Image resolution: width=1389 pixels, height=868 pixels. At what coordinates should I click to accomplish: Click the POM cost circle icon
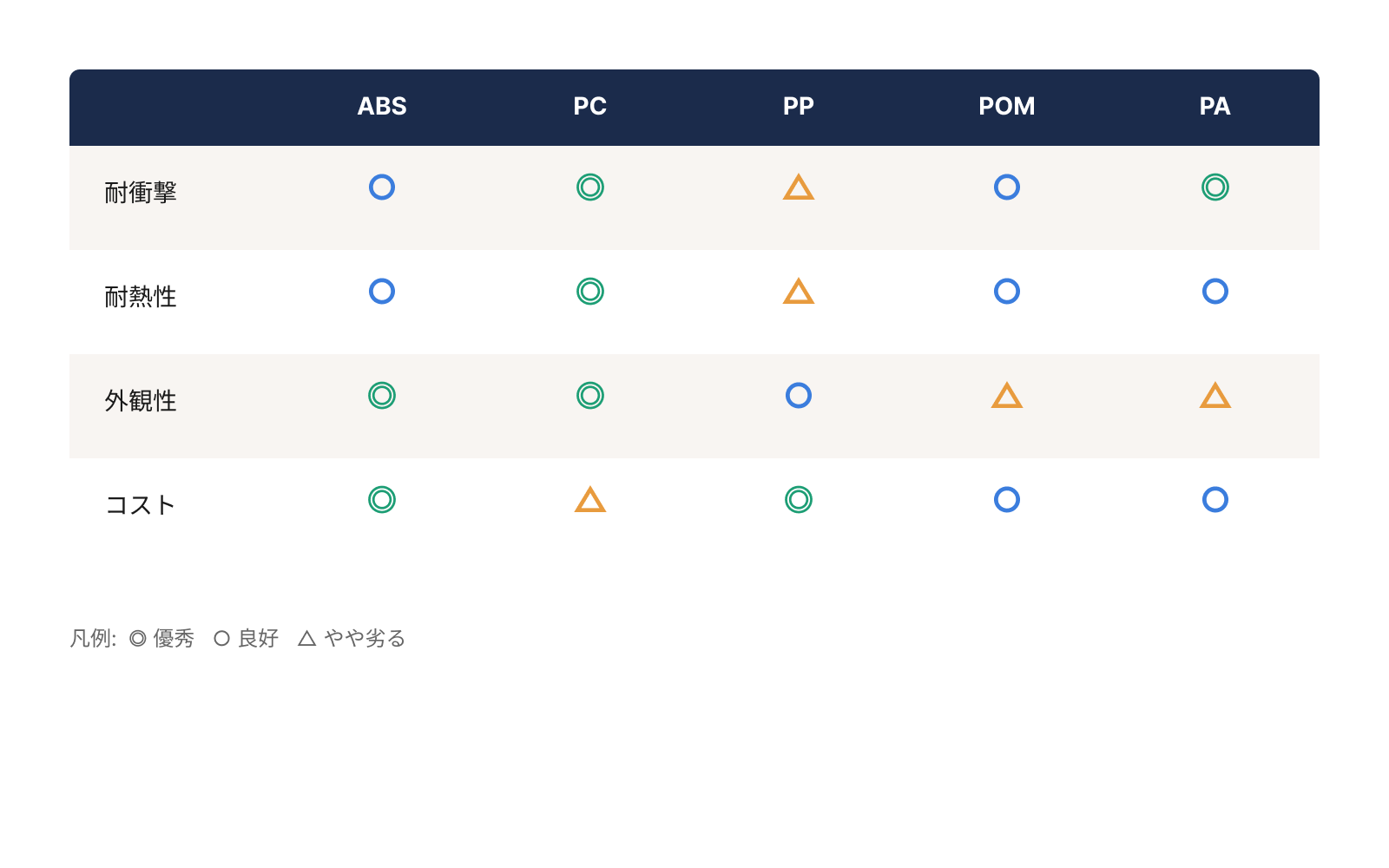point(1007,500)
